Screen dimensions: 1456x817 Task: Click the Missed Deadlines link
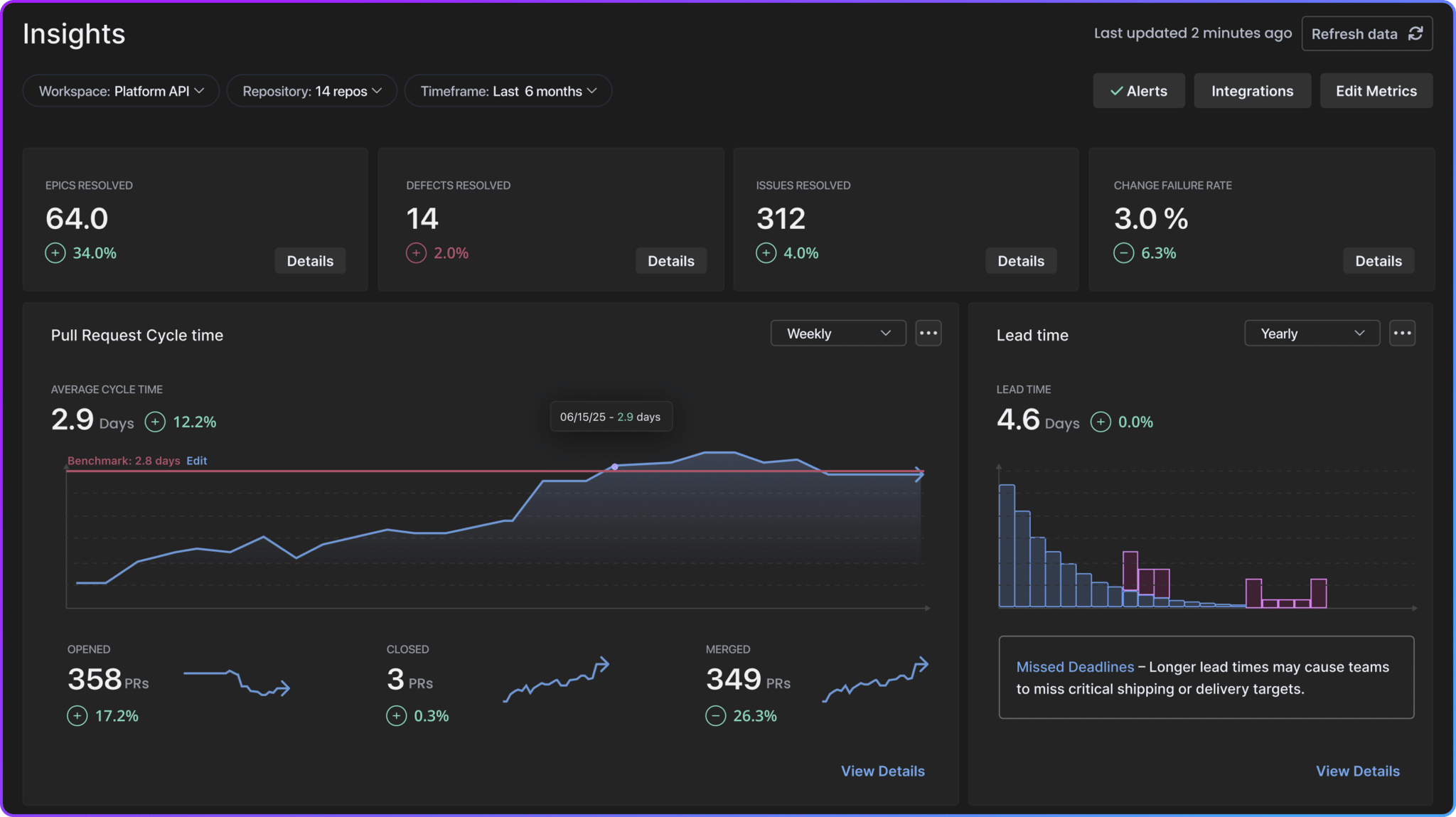(x=1075, y=667)
